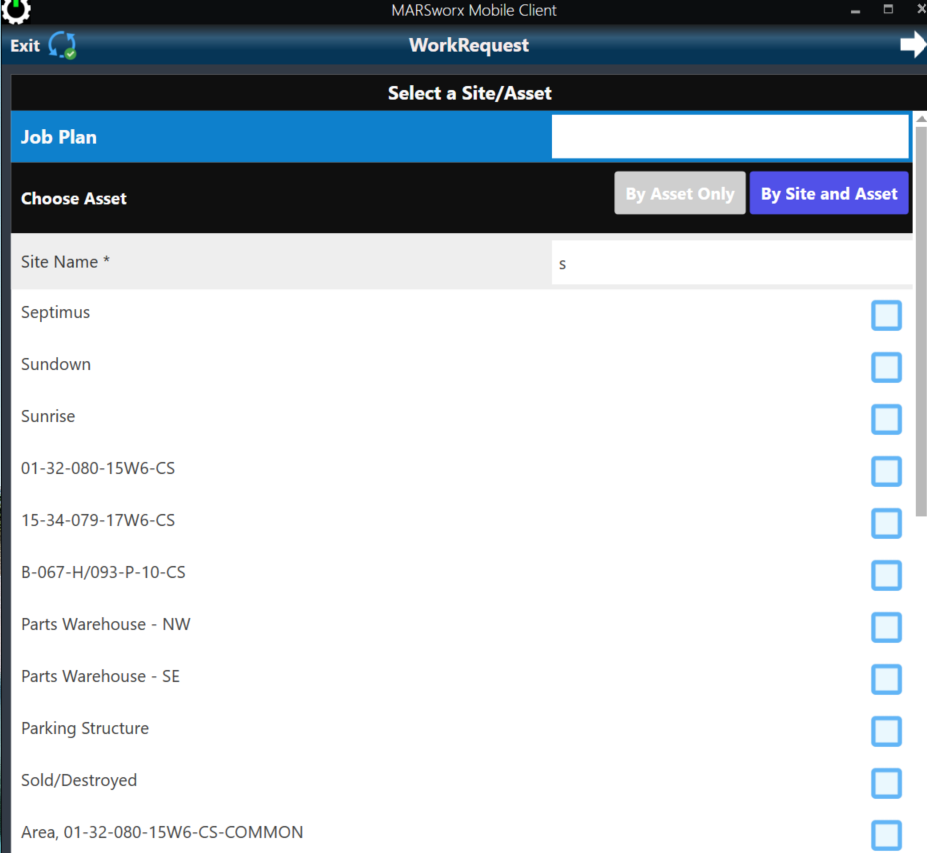Click the Sunrise site name

48,416
